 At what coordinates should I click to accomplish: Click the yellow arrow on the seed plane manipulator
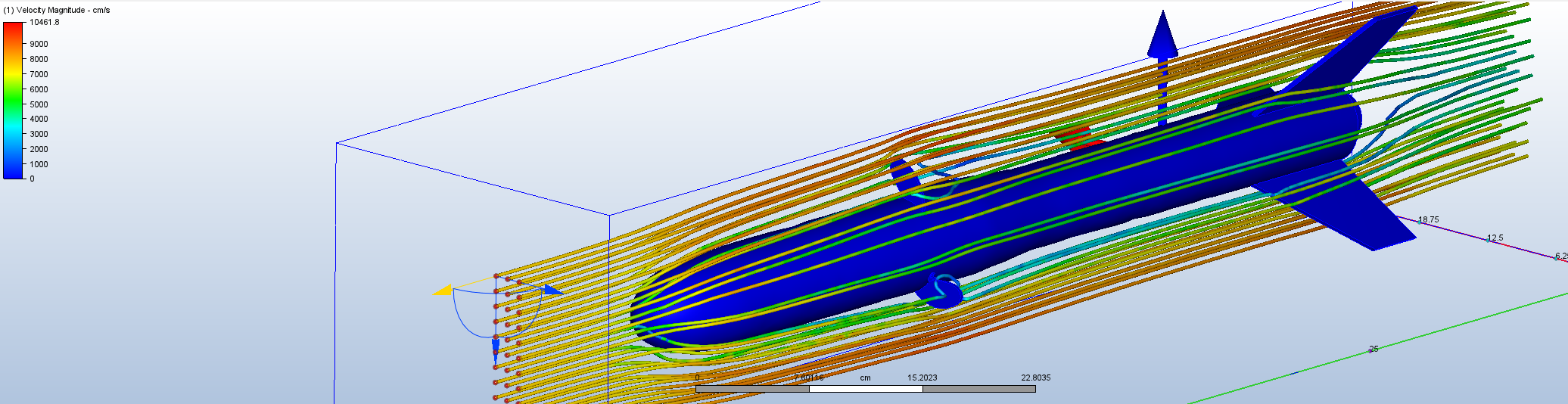(443, 290)
